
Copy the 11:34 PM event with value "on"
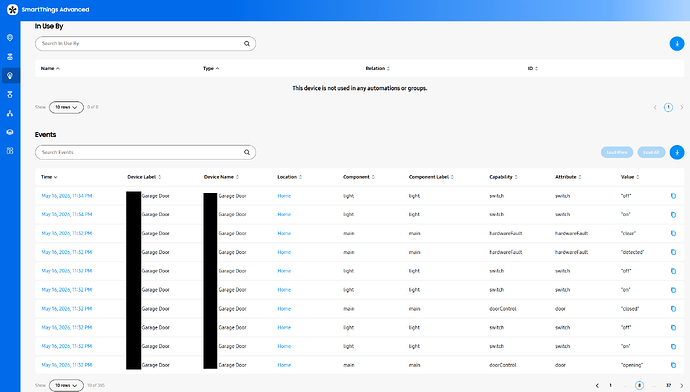tap(673, 215)
